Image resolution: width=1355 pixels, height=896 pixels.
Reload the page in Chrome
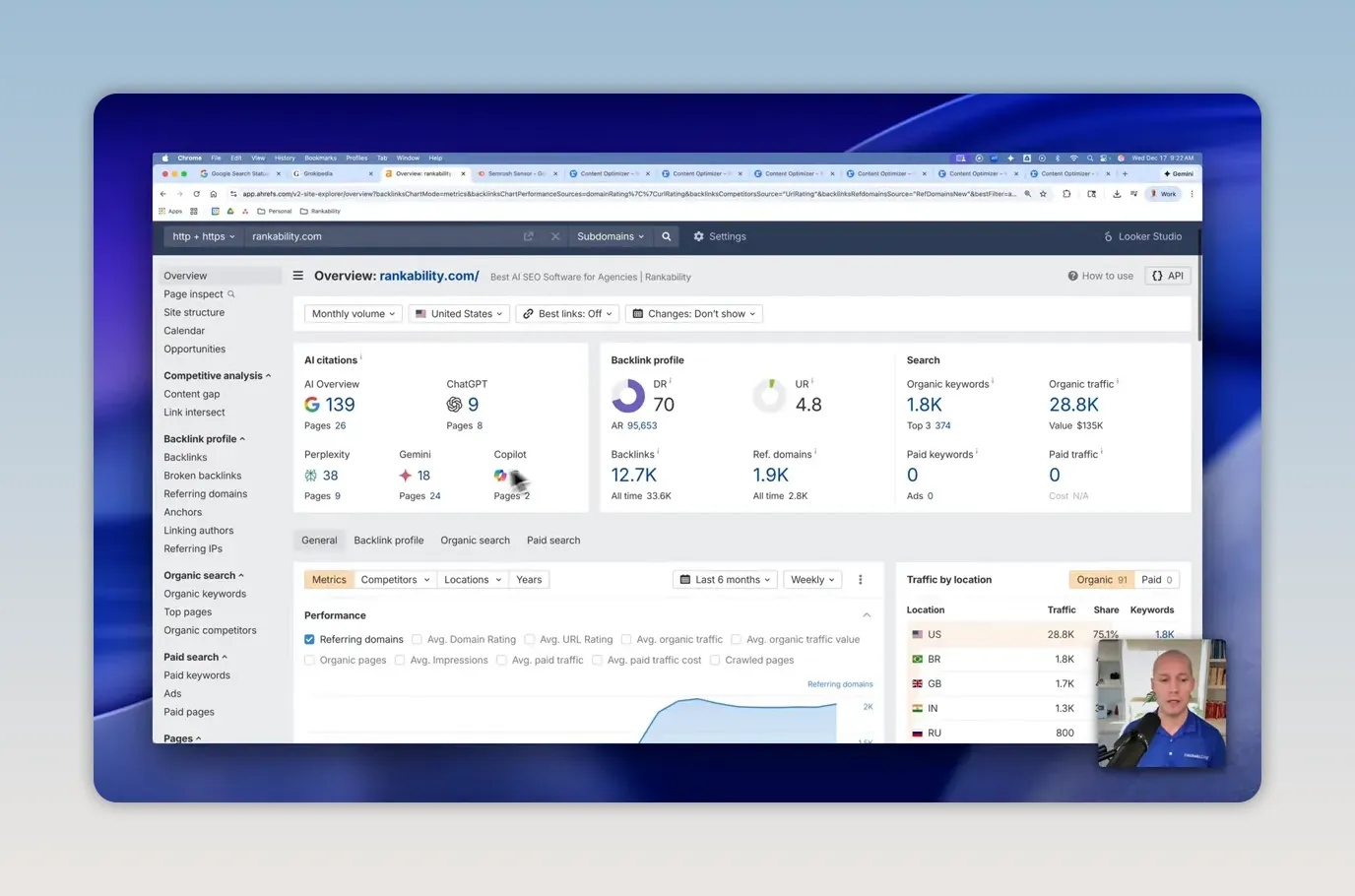coord(197,194)
